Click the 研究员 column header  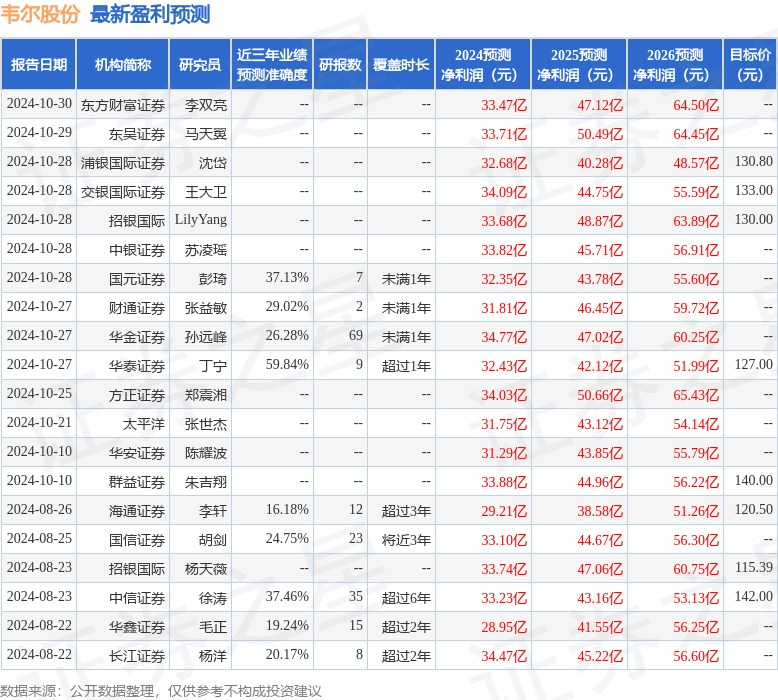pyautogui.click(x=200, y=64)
